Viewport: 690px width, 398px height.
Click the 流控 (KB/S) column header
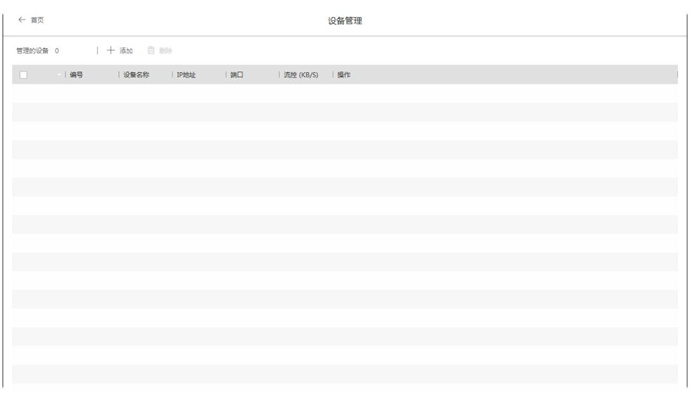coord(301,75)
